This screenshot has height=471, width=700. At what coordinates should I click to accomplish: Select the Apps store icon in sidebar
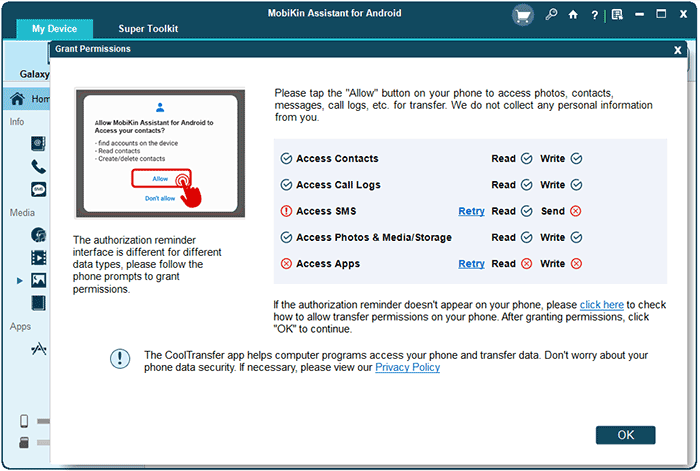[38, 349]
